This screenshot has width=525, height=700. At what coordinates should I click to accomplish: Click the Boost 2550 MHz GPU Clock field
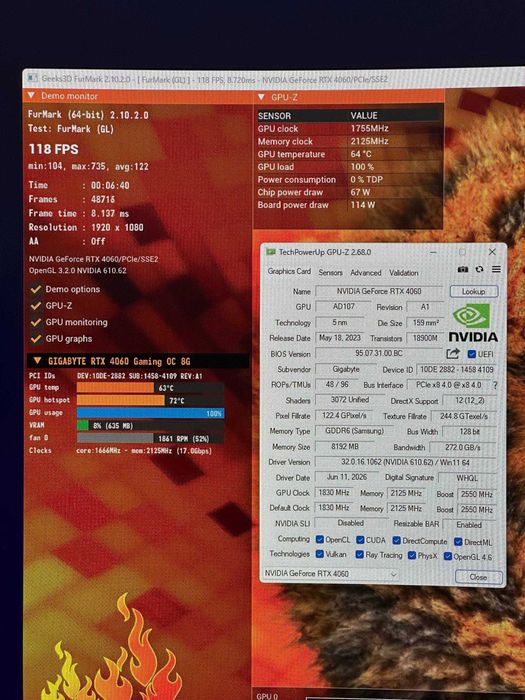[476, 494]
